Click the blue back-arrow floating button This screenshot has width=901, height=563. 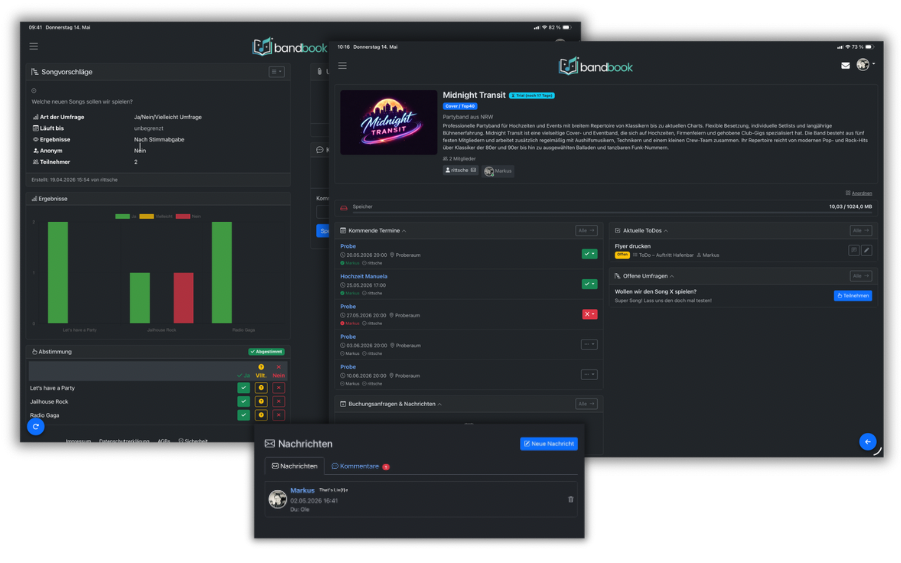tap(868, 441)
